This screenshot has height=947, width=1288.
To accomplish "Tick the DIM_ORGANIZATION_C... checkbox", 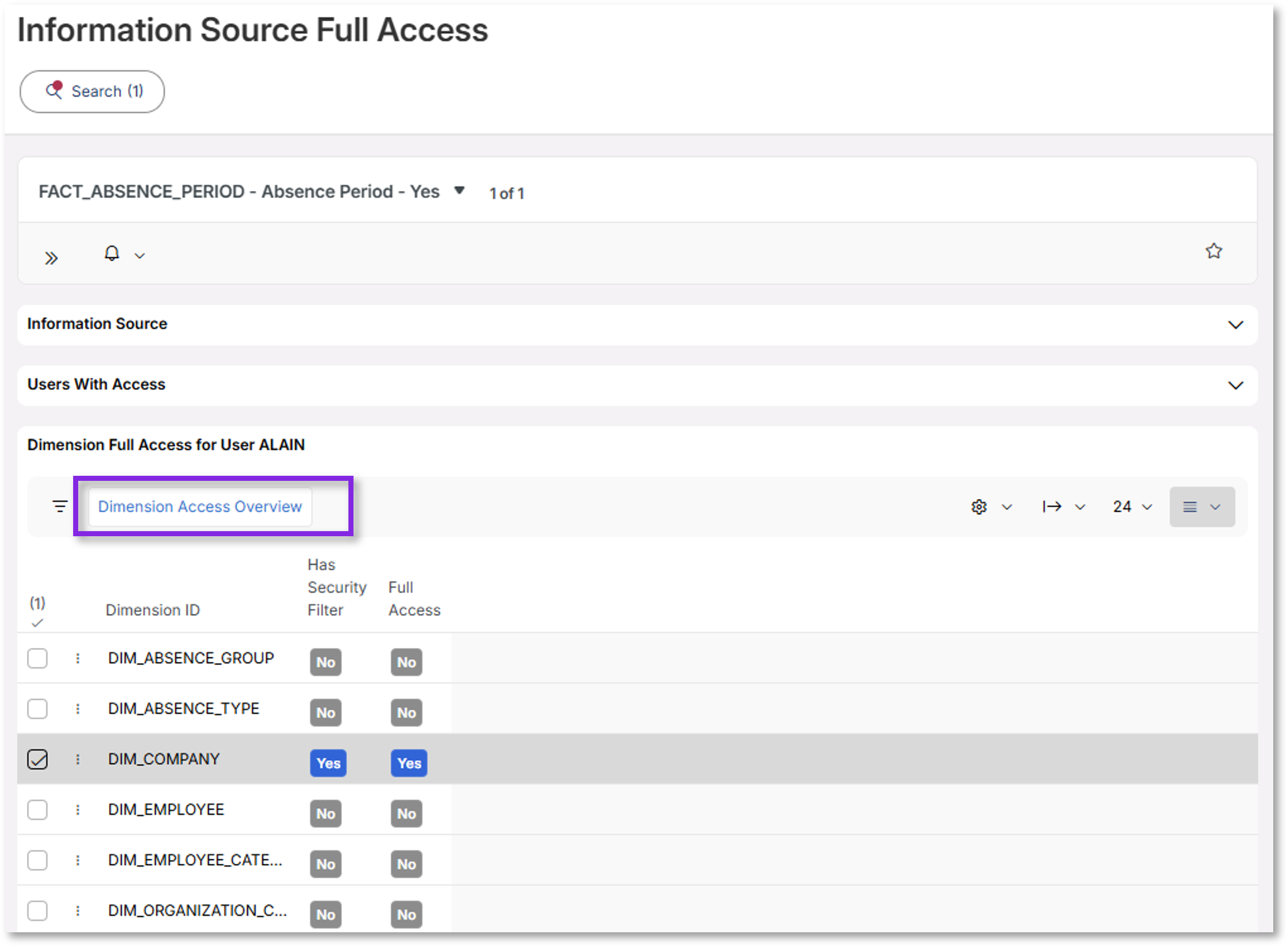I will tap(37, 910).
